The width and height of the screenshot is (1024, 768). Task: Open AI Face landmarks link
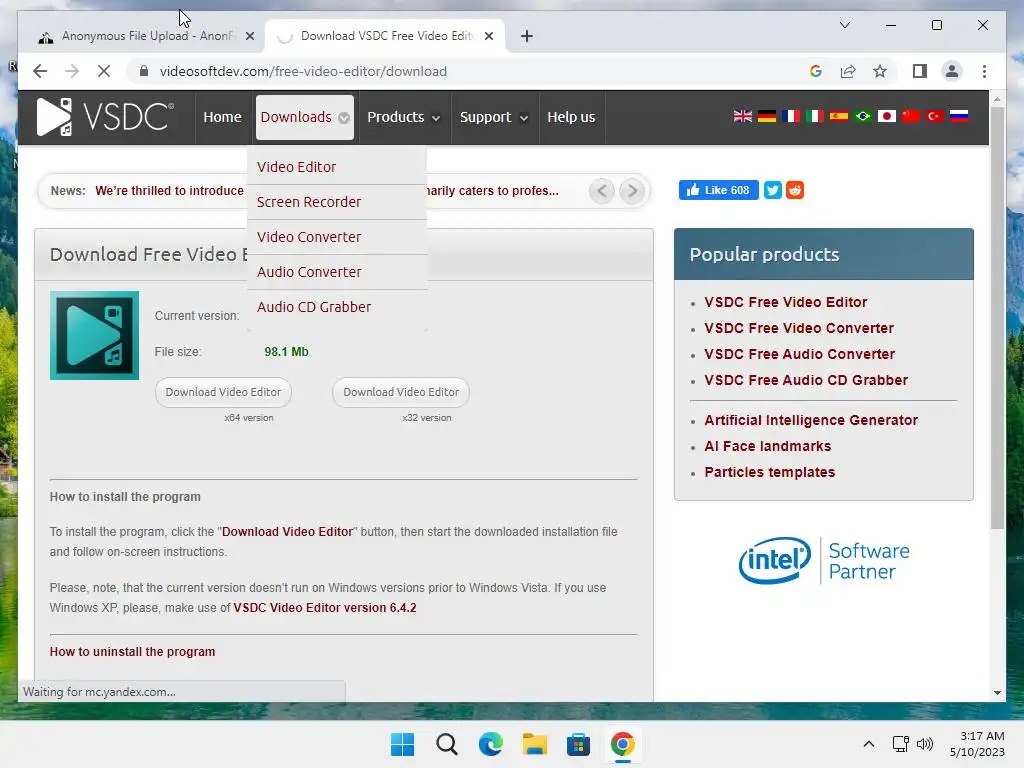(767, 446)
